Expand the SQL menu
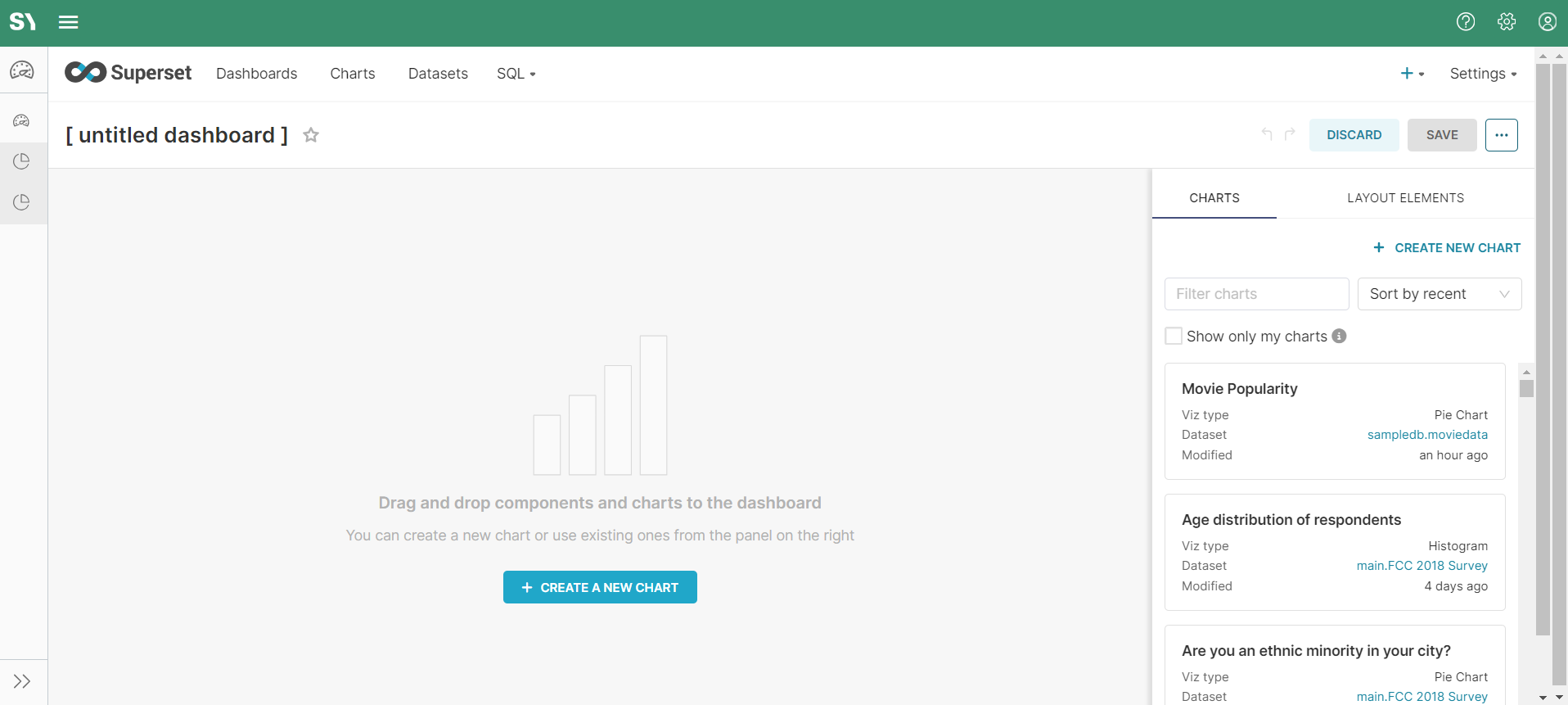 tap(516, 74)
